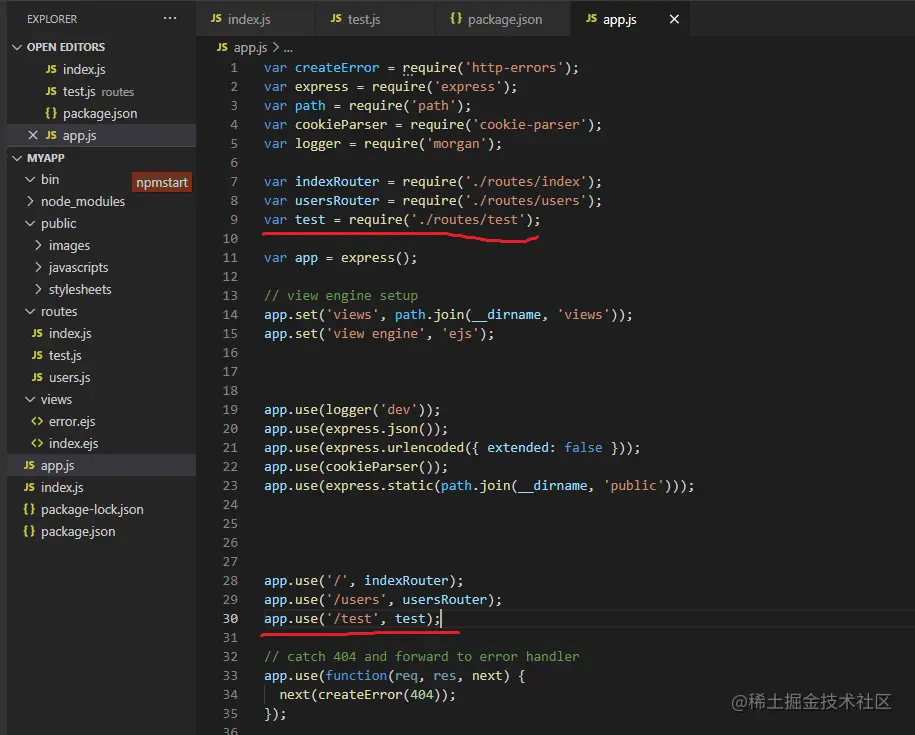Screen dimensions: 915x735
Task: Open root index.js below app.js
Action: (x=61, y=487)
